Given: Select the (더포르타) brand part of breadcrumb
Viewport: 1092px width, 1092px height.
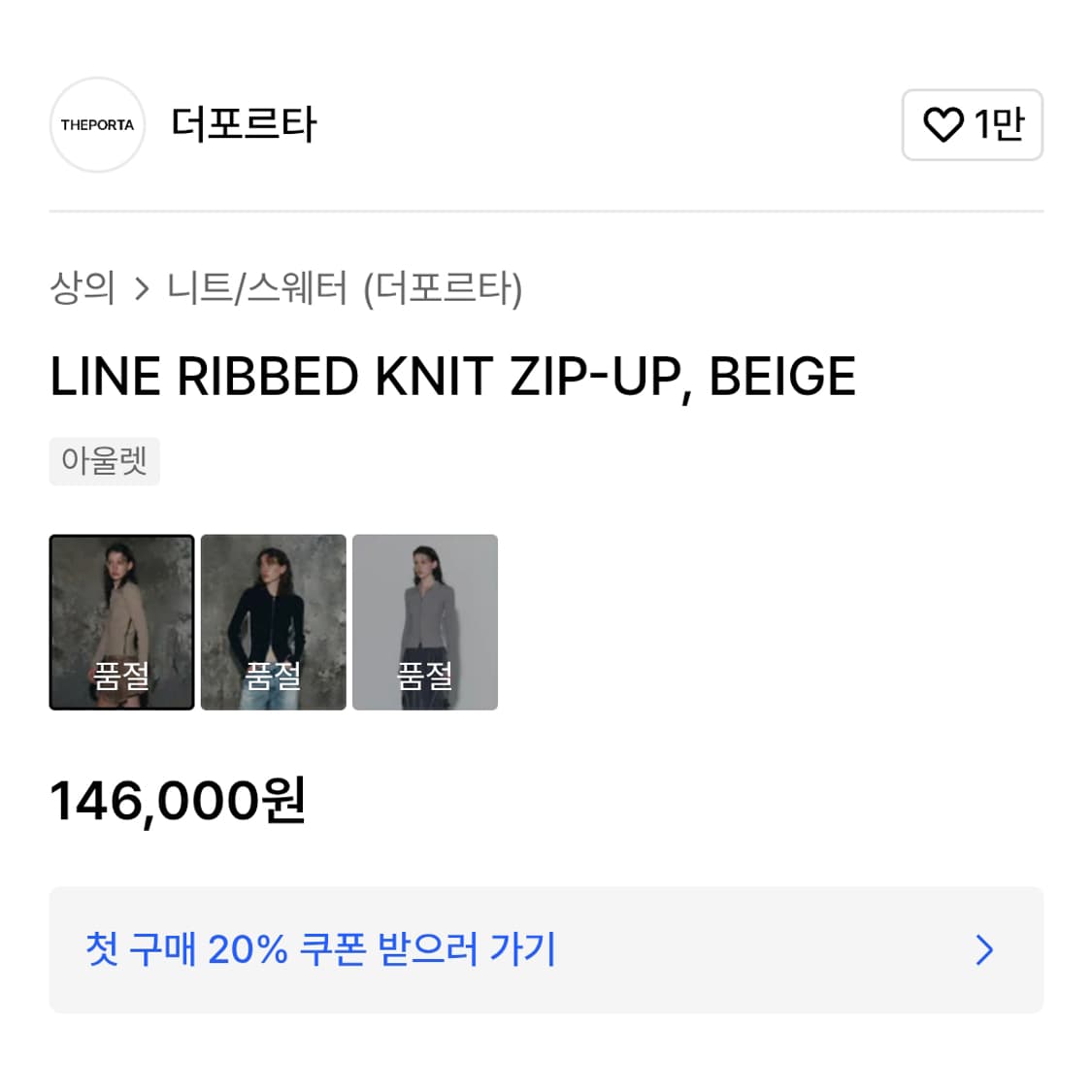Looking at the screenshot, I should [443, 288].
